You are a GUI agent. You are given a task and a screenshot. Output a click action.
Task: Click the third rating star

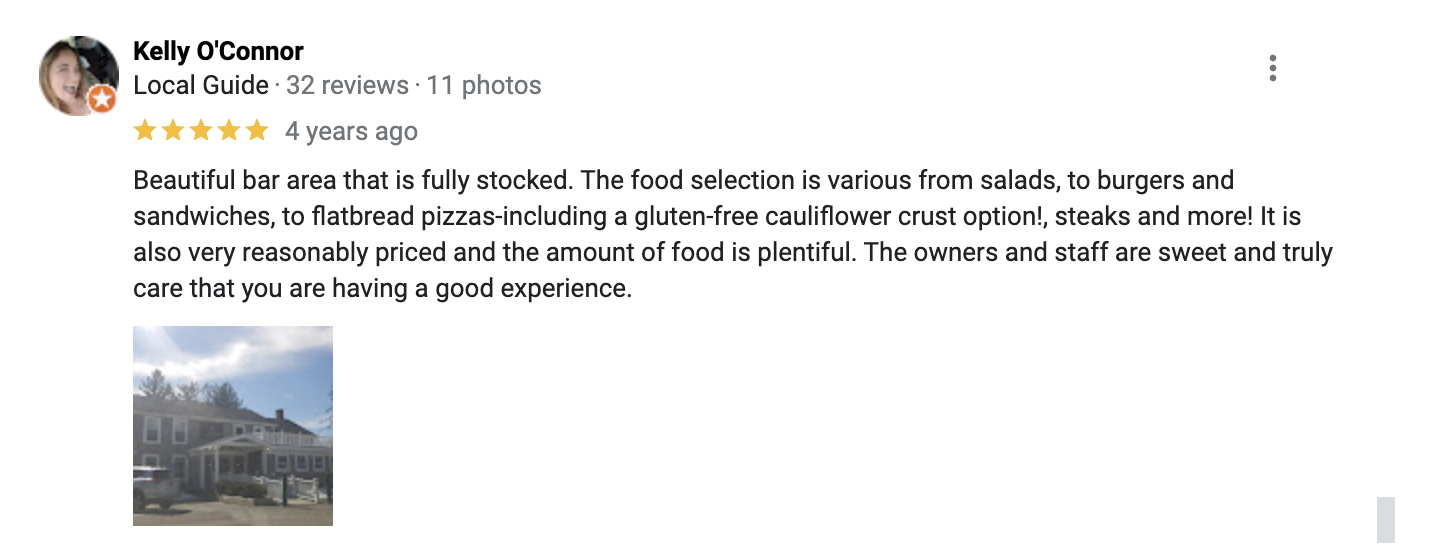201,131
